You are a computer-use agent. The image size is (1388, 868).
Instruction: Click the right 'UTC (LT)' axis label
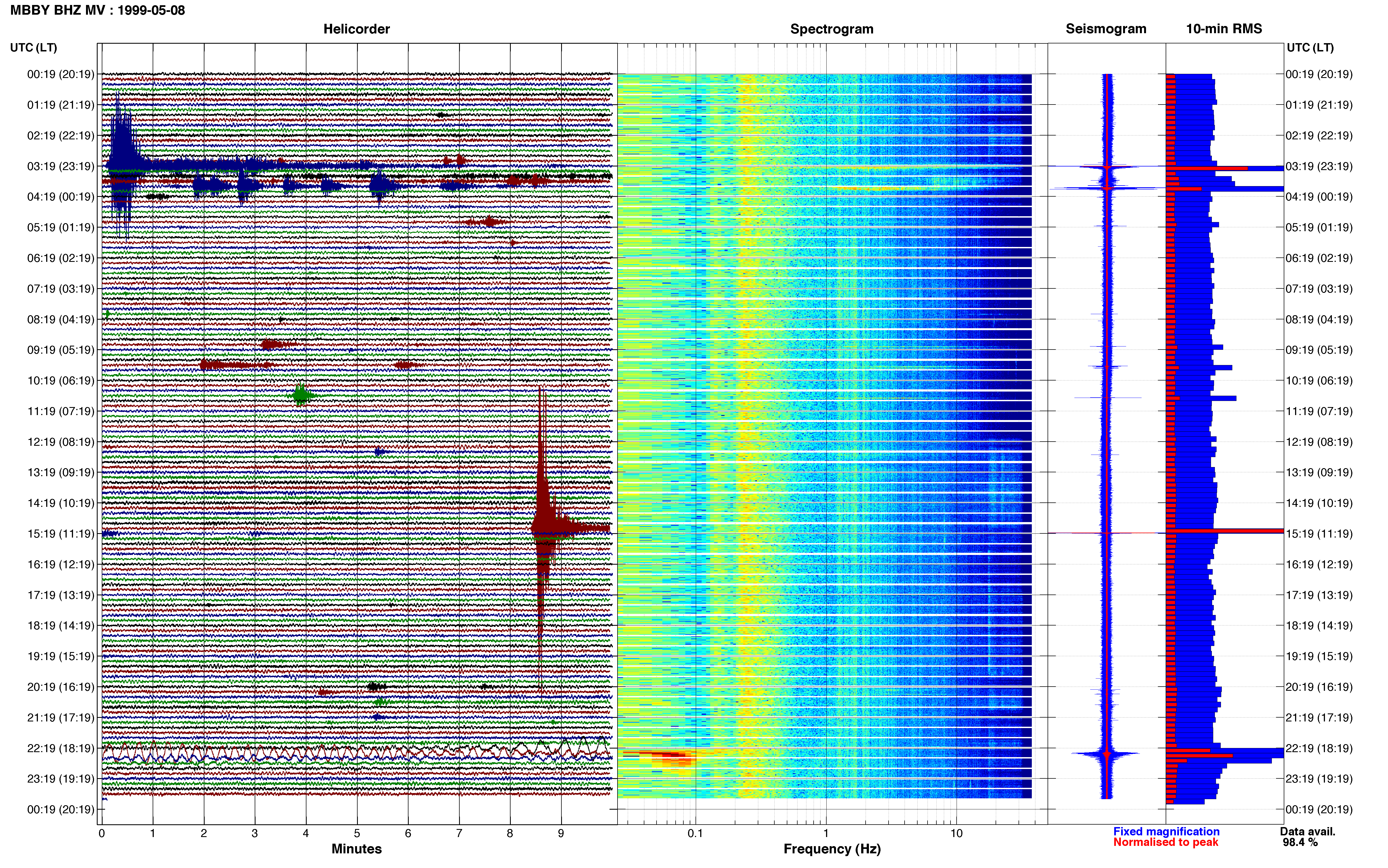tap(1310, 48)
